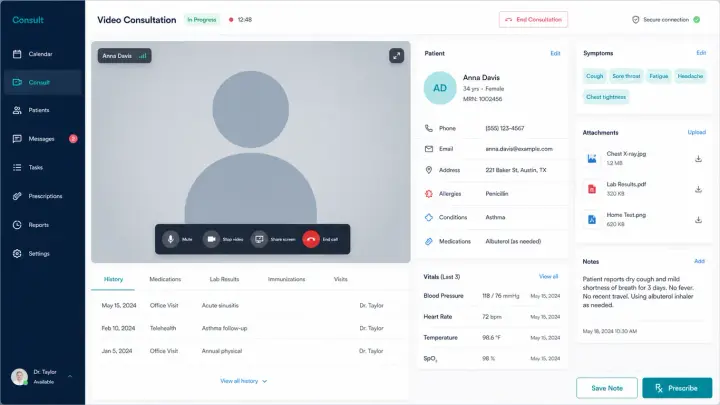
Task: Click patient email anna.davis@example.com
Action: click(519, 149)
